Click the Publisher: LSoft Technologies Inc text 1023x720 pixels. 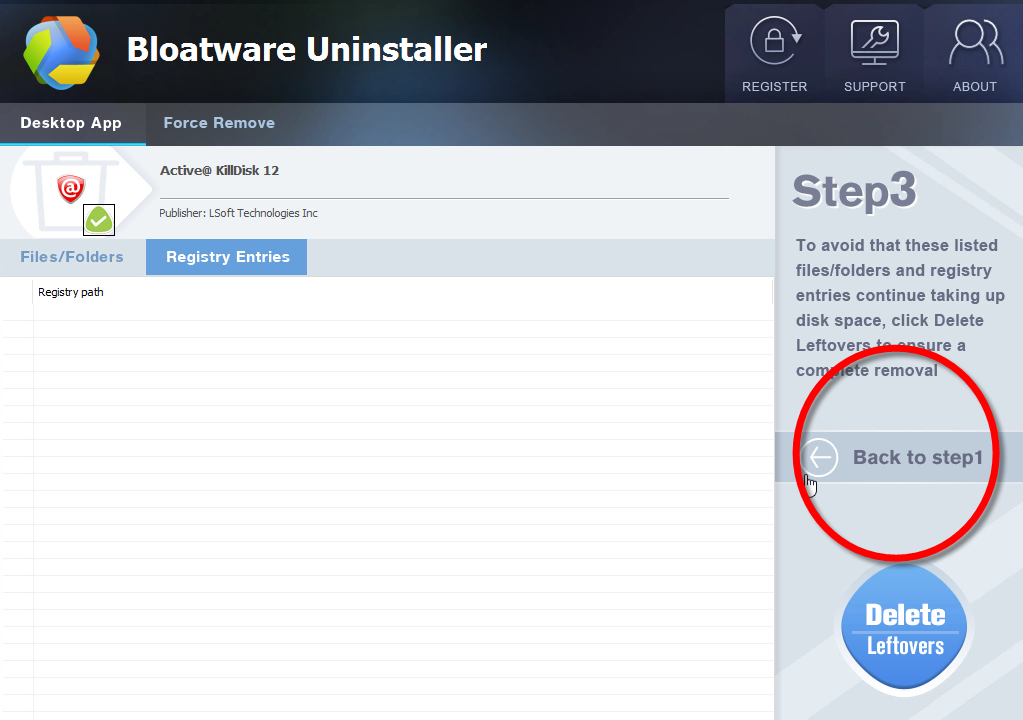pyautogui.click(x=238, y=213)
